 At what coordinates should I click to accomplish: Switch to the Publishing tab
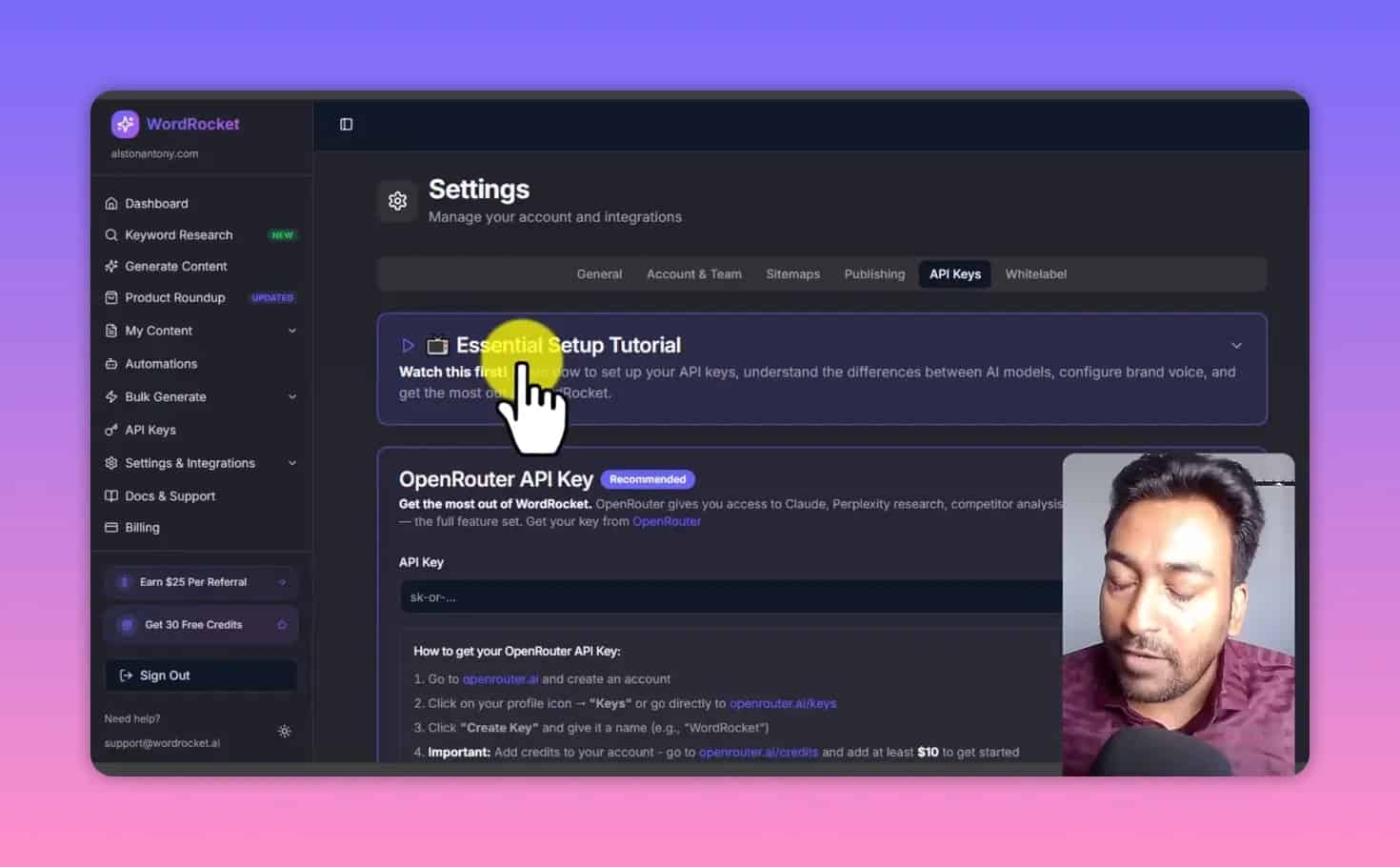[x=873, y=273]
